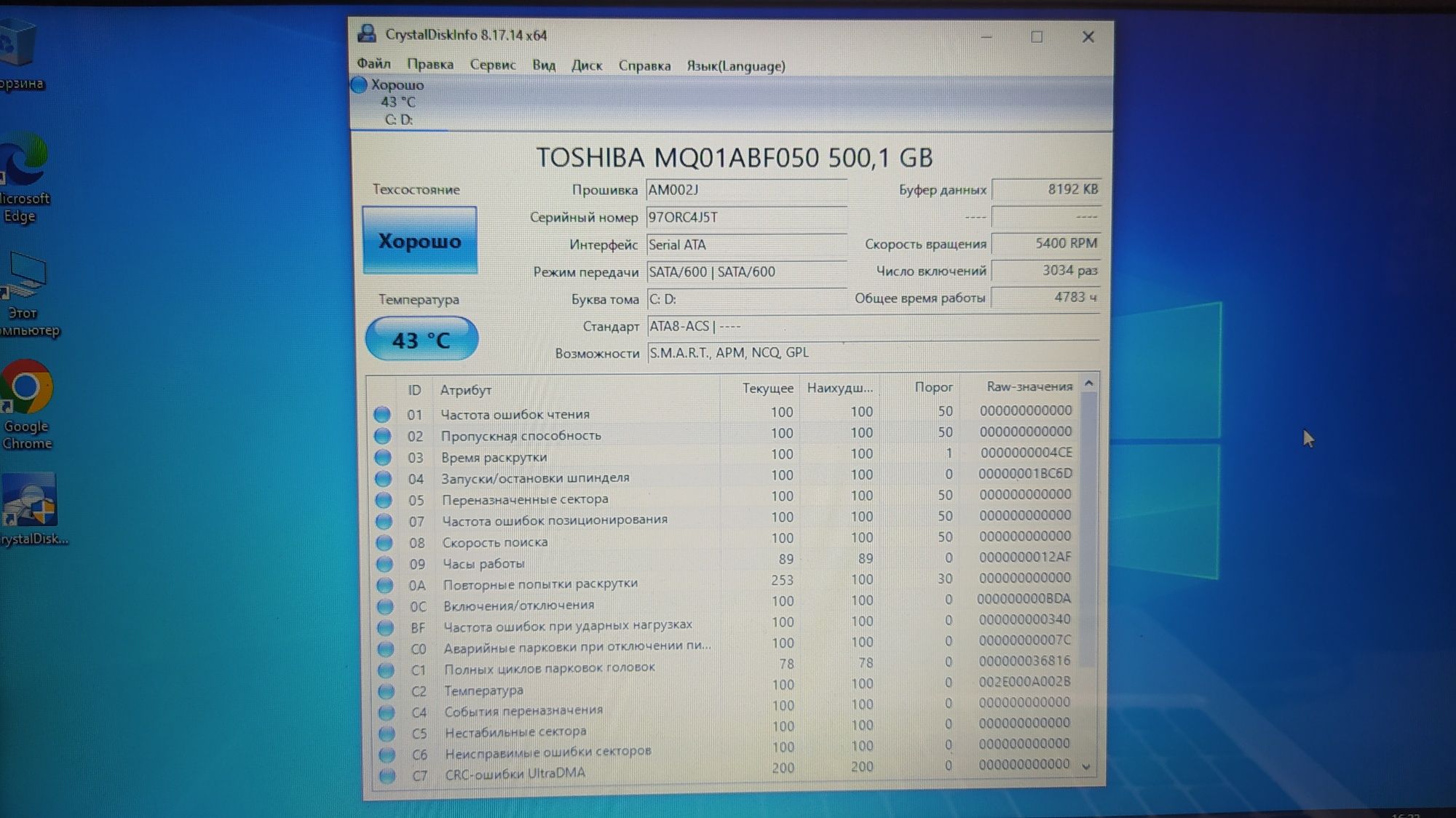Open the Вид menu
Screen dimensions: 1456x818
click(543, 65)
